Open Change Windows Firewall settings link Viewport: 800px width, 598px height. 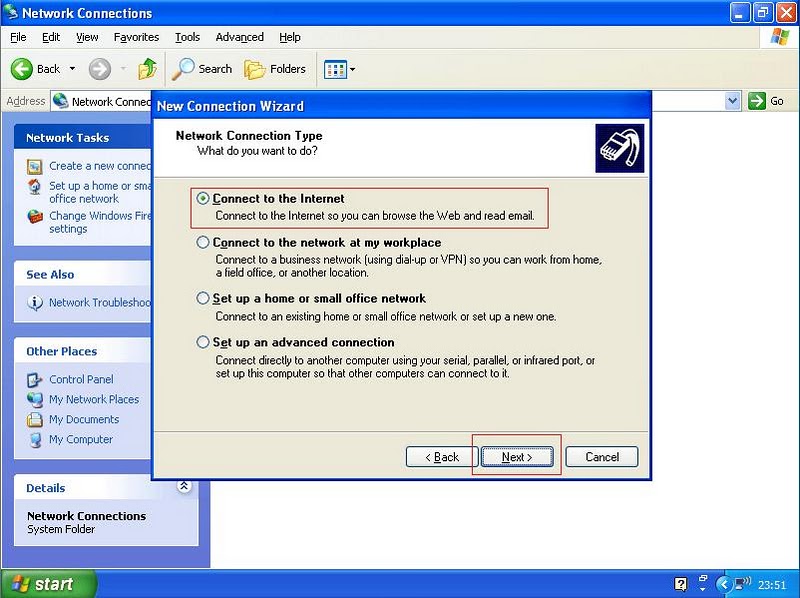click(x=101, y=222)
